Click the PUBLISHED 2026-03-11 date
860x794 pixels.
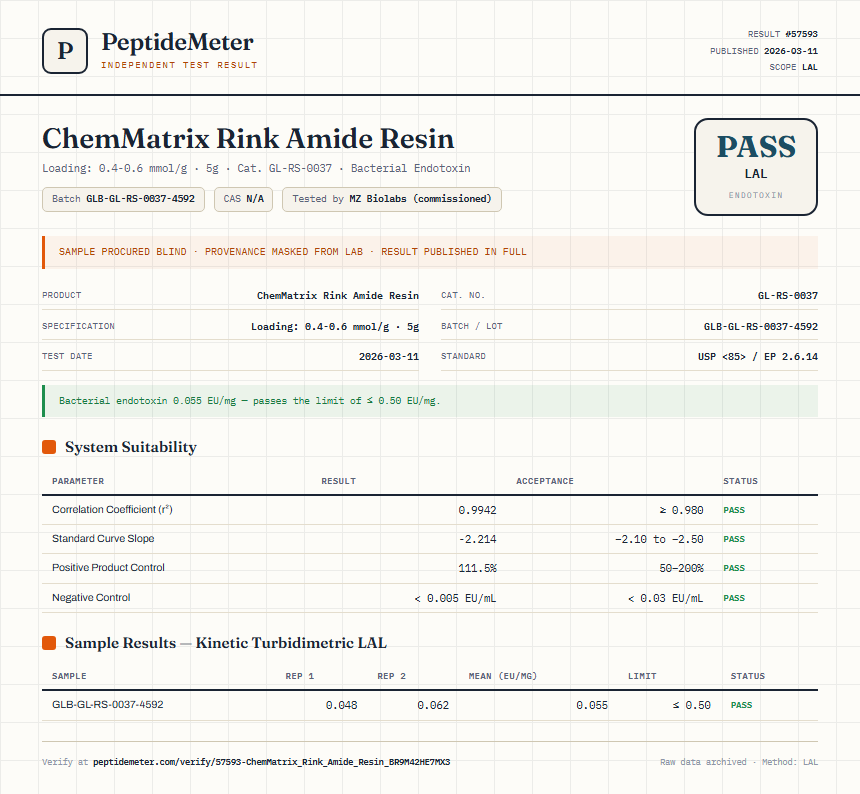point(763,51)
